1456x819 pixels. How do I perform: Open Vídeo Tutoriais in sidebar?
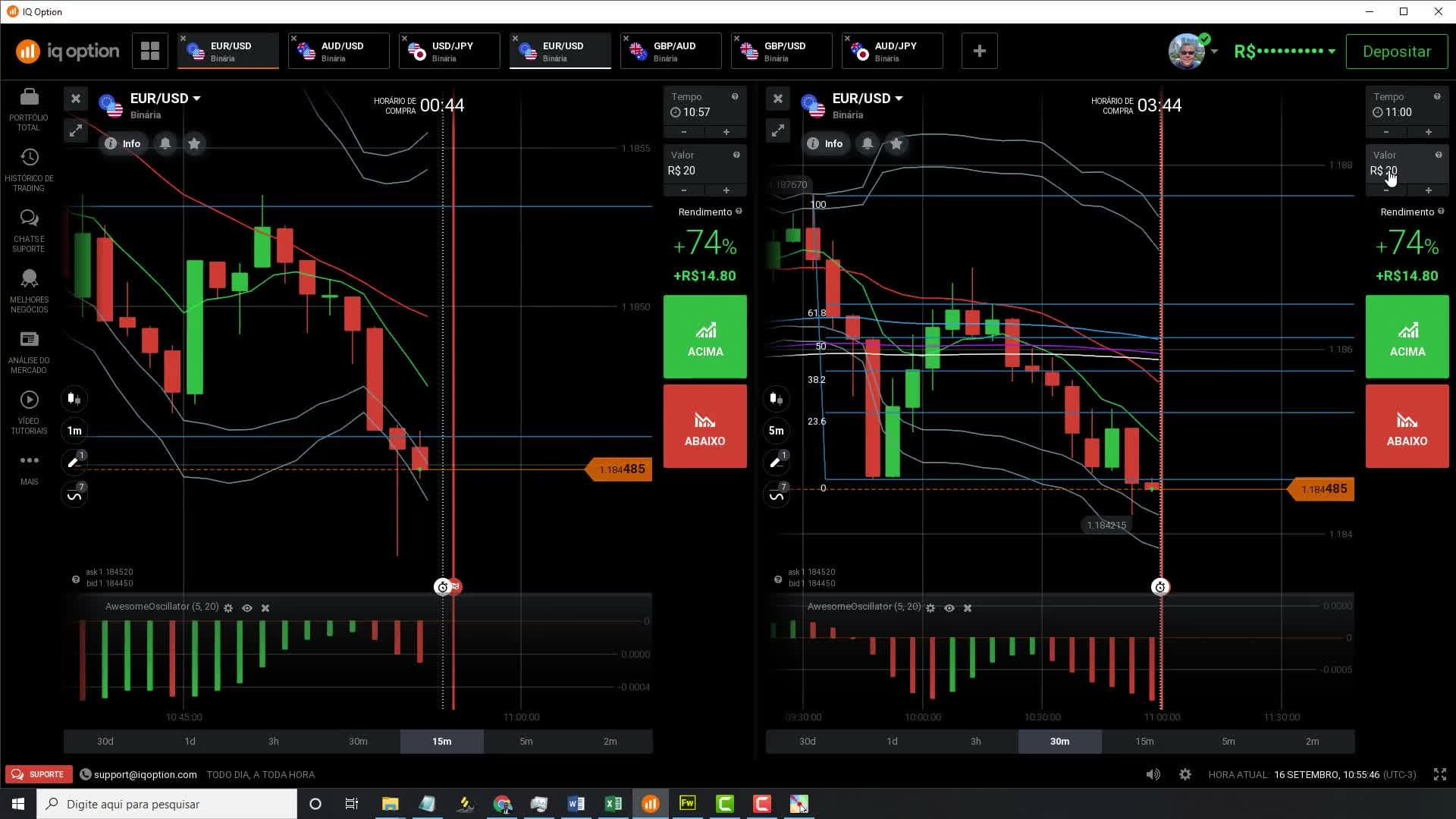(29, 412)
